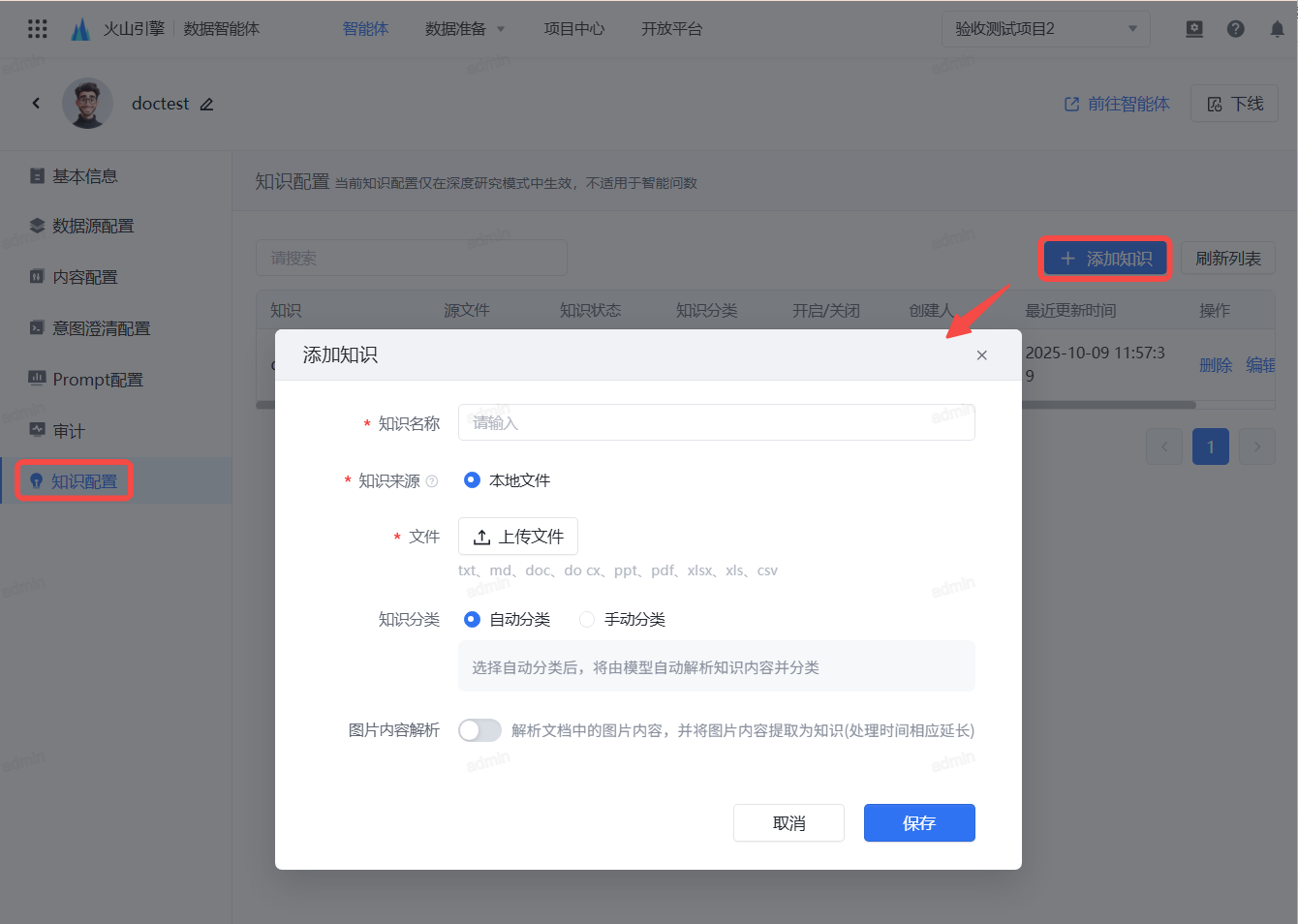Go to the previous page arrow

(1164, 447)
